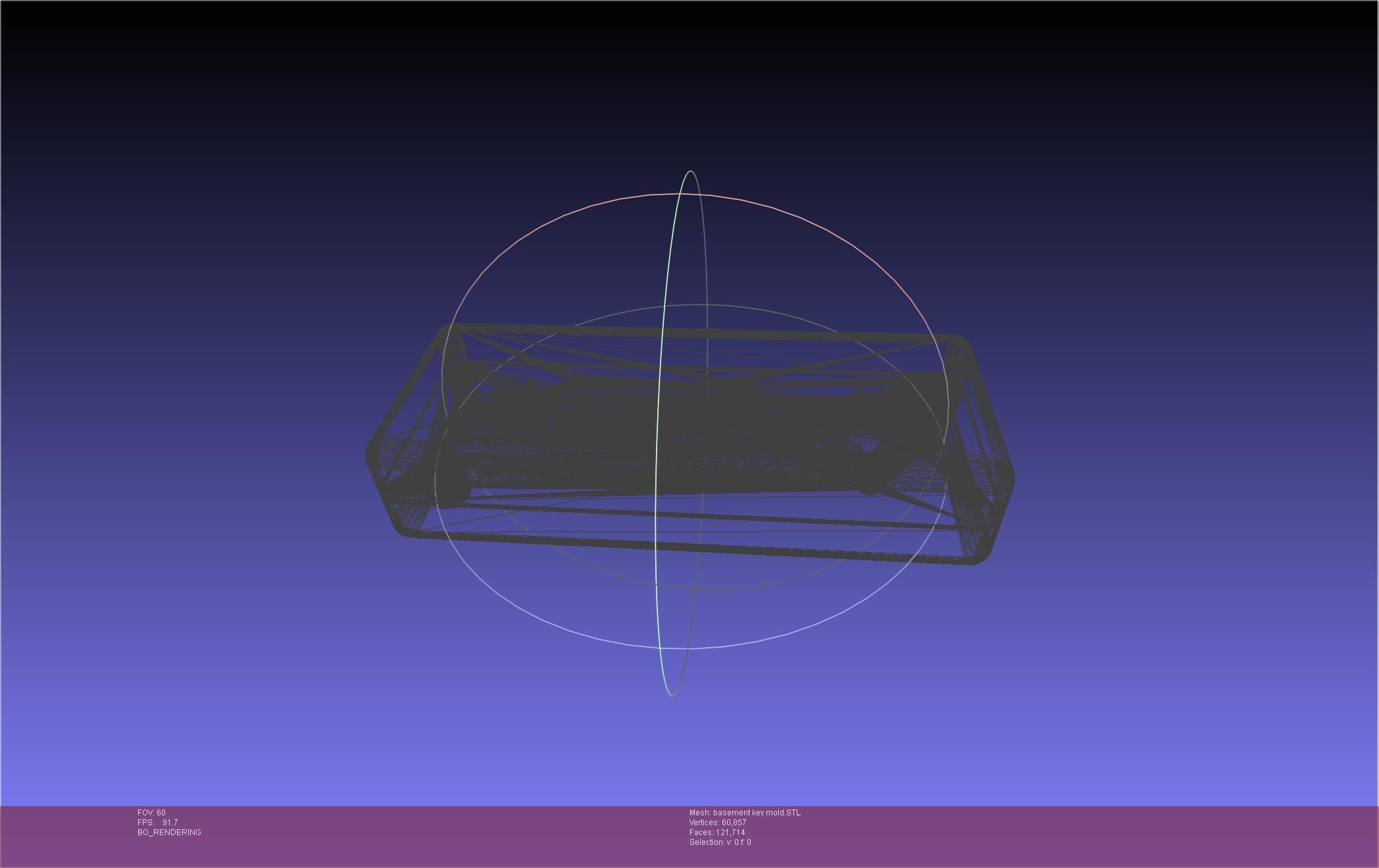Click the Vertices: 60,857 info line
The width and height of the screenshot is (1379, 868).
tap(717, 823)
